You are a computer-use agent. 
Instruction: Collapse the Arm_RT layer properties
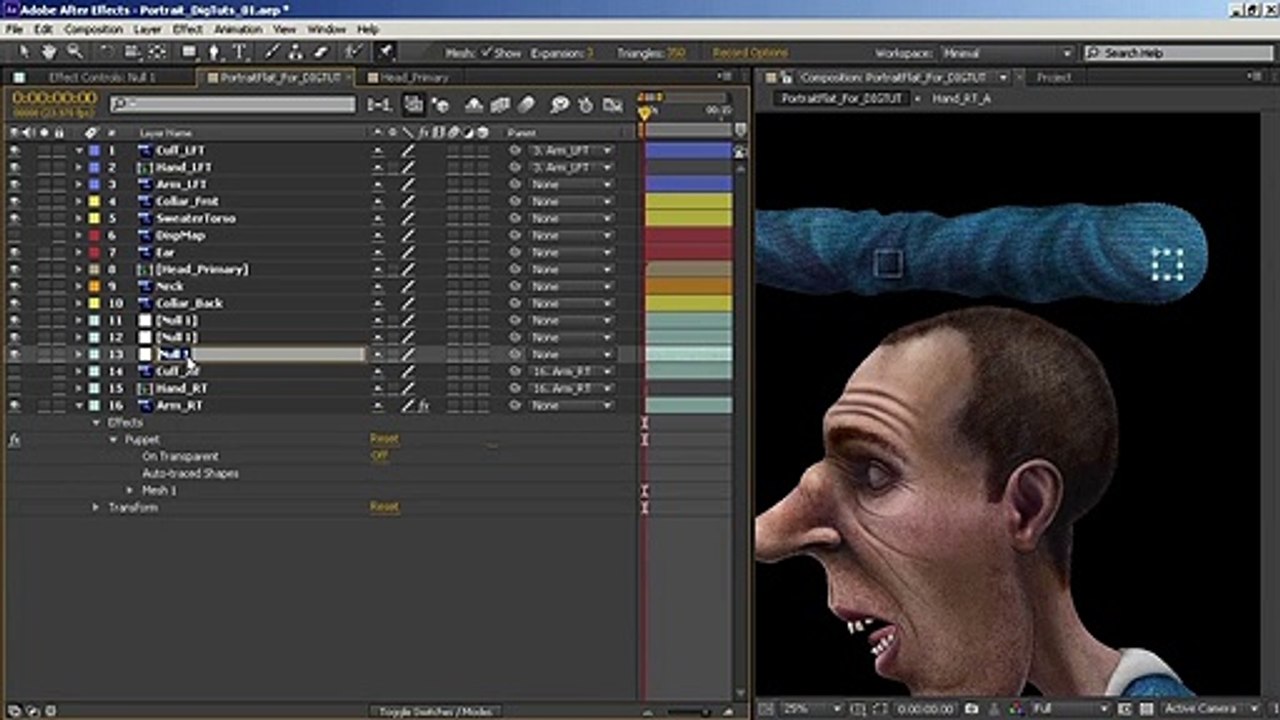tap(79, 406)
